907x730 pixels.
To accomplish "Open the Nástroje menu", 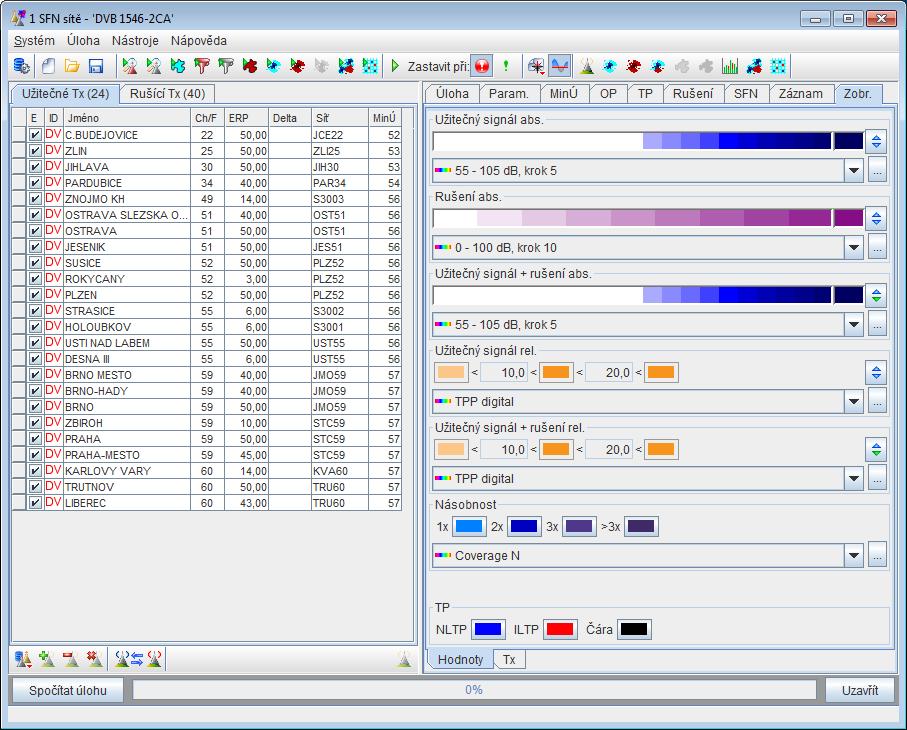I will coord(135,40).
